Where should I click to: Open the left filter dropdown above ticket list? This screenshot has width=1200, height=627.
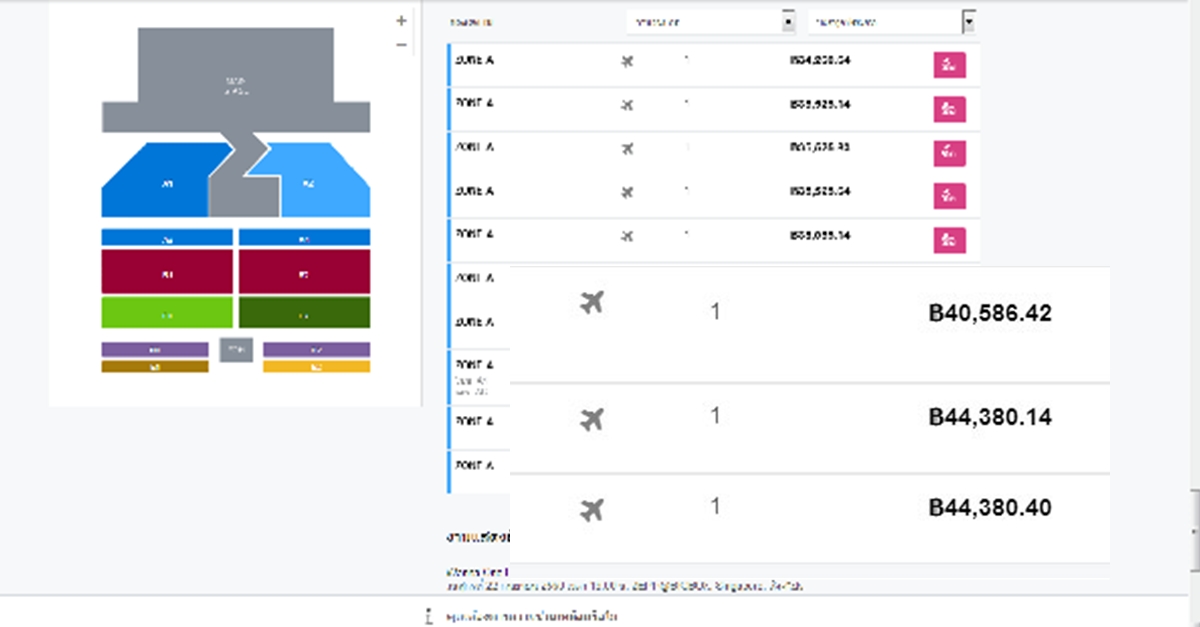(x=711, y=21)
